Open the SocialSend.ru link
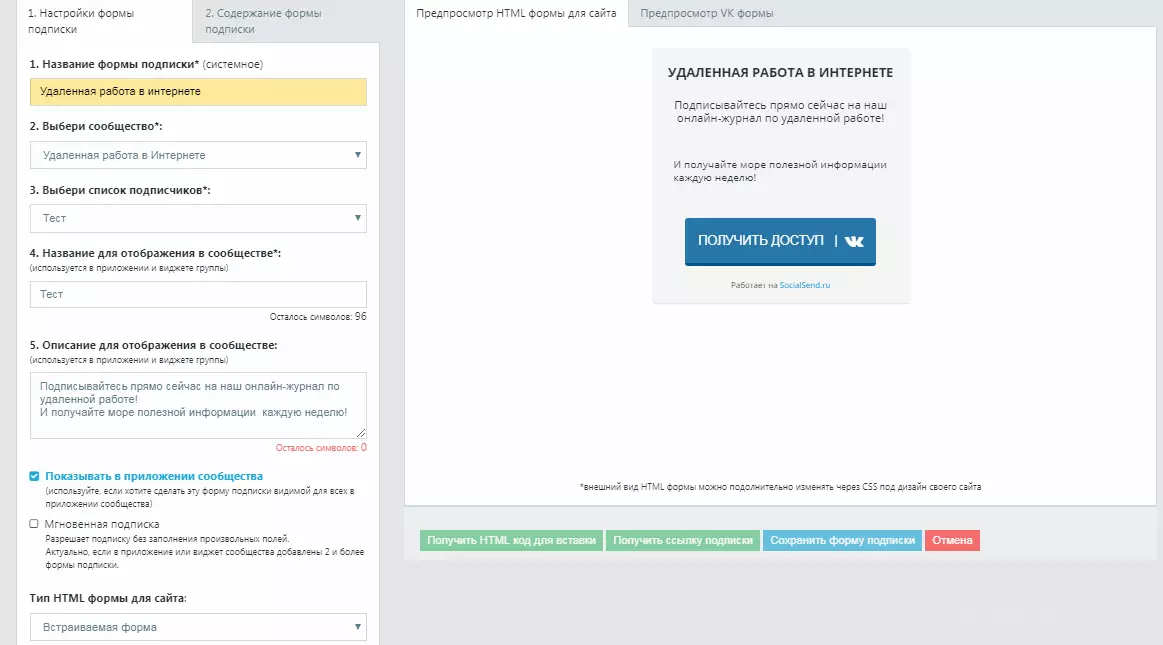The image size is (1163, 645). coord(805,285)
